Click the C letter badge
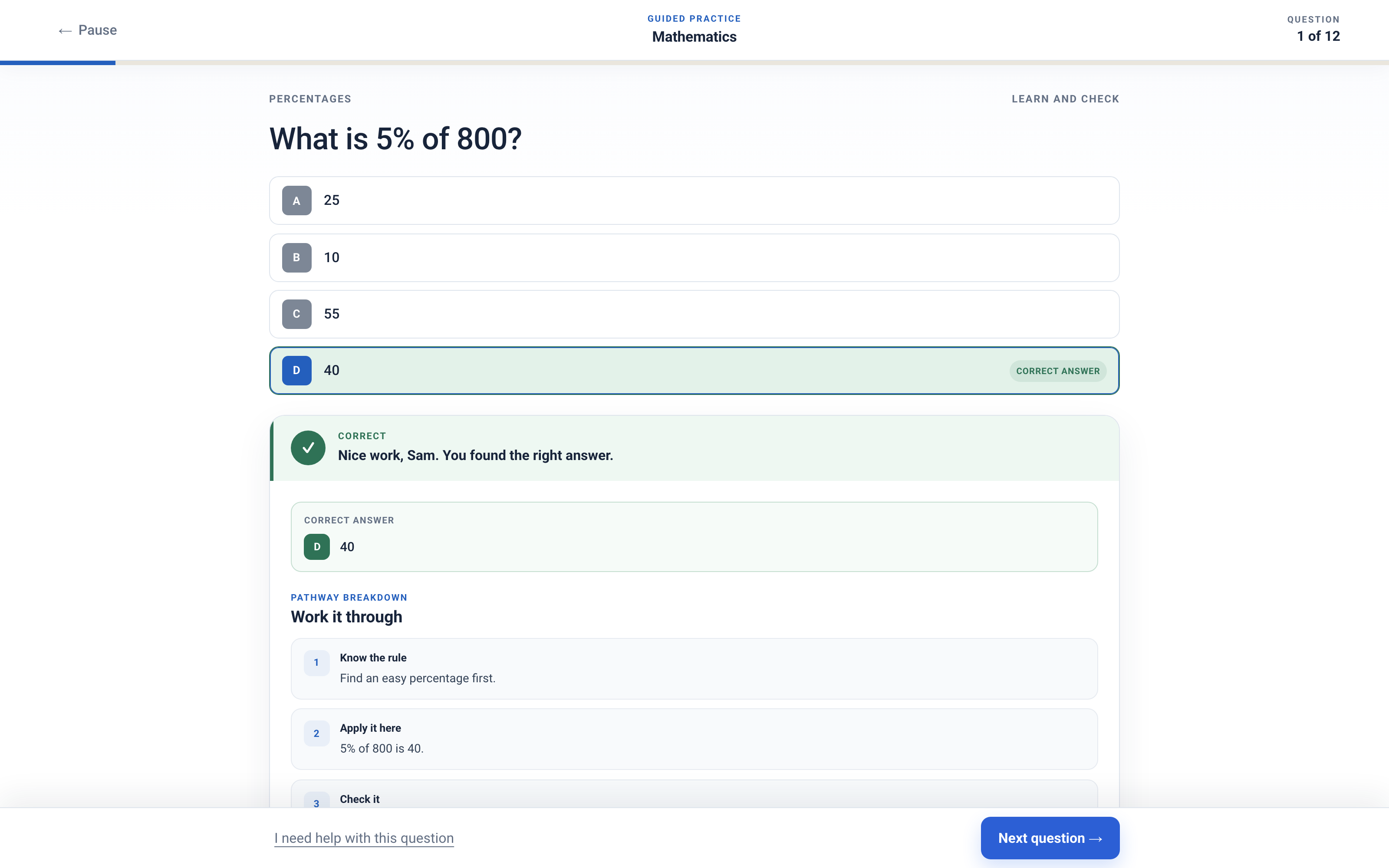The height and width of the screenshot is (868, 1389). [x=297, y=314]
